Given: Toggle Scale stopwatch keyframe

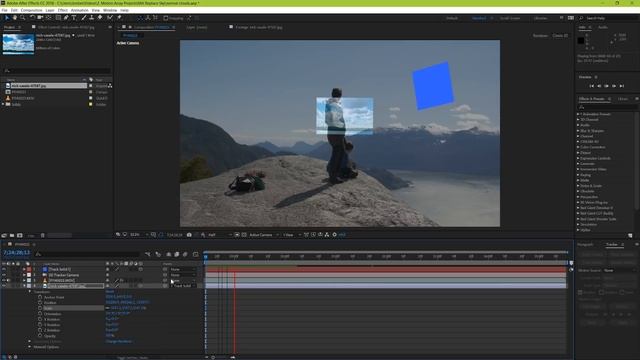Looking at the screenshot, I should (x=40, y=308).
